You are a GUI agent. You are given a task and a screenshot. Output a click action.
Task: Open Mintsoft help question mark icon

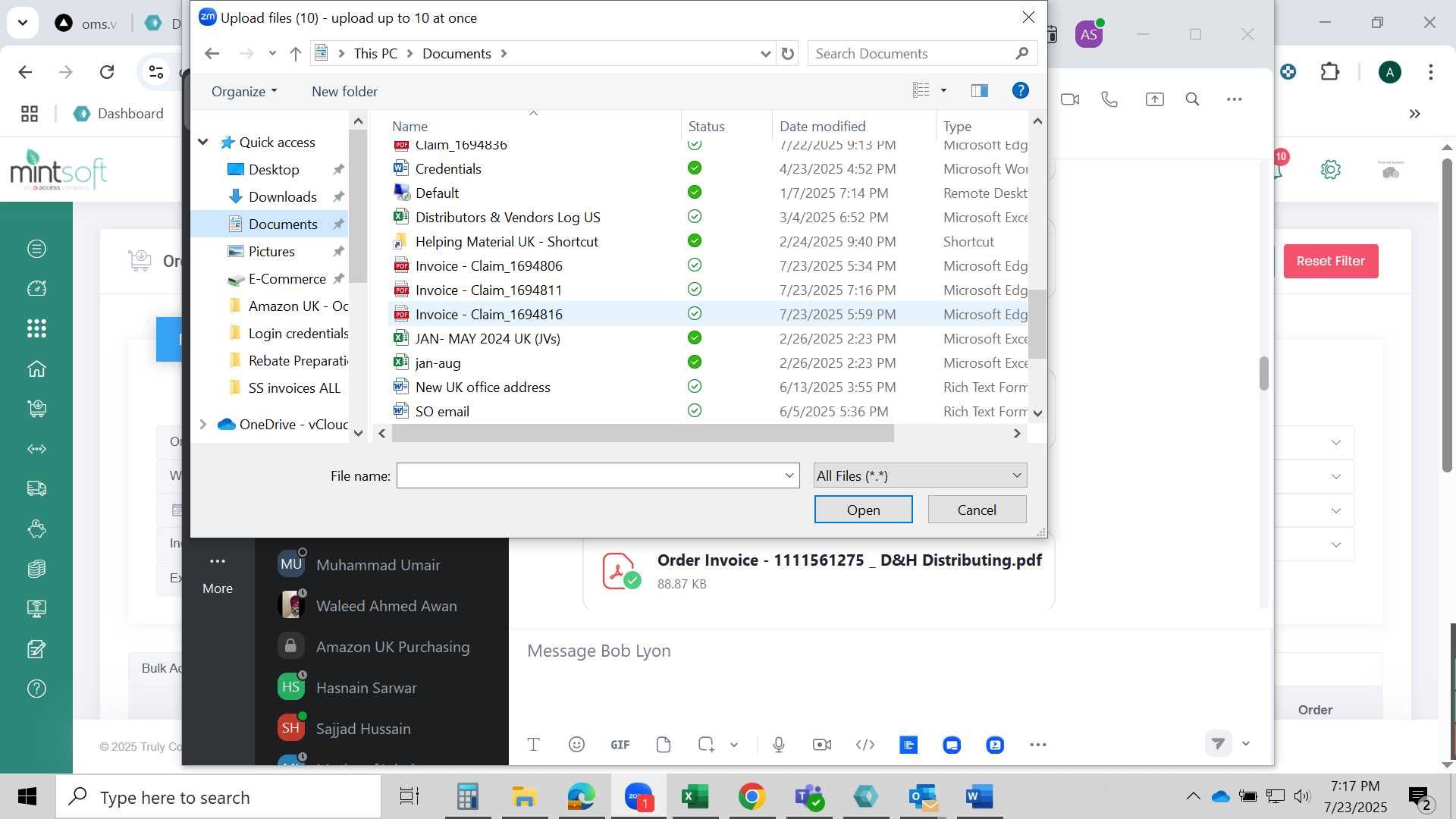(36, 689)
